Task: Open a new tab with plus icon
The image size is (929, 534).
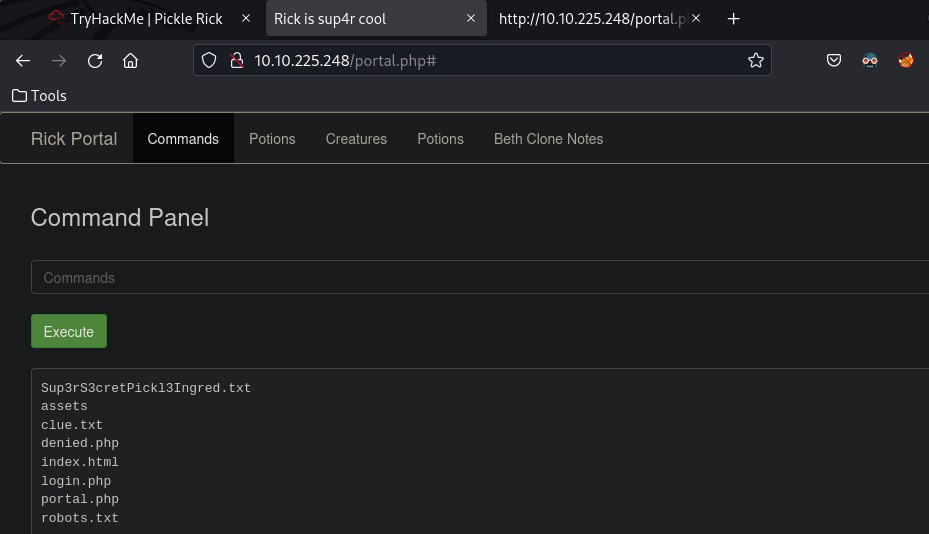Action: [733, 19]
